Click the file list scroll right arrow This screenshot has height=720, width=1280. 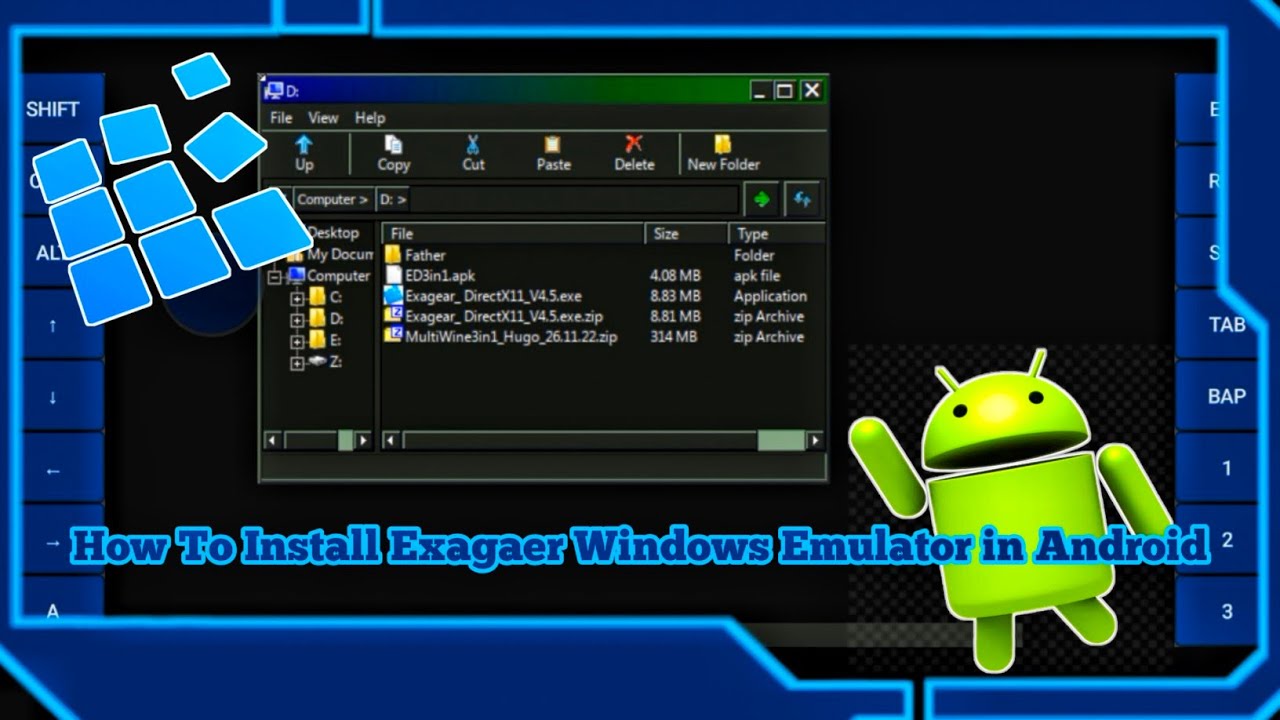click(x=815, y=440)
